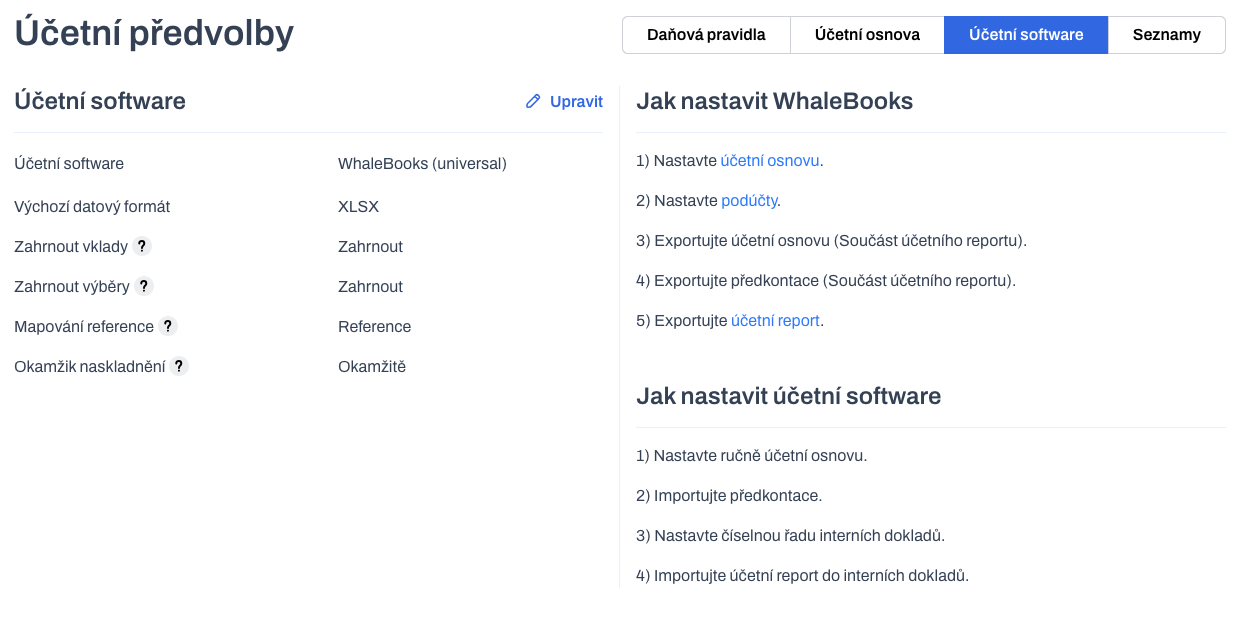The height and width of the screenshot is (617, 1238).
Task: Click the Jak nastavit účetní software heading
Action: [788, 396]
